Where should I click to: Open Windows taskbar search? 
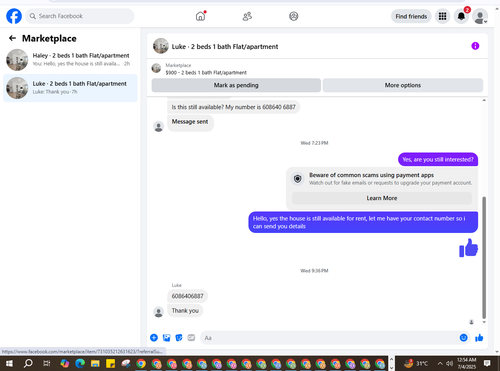[28, 363]
